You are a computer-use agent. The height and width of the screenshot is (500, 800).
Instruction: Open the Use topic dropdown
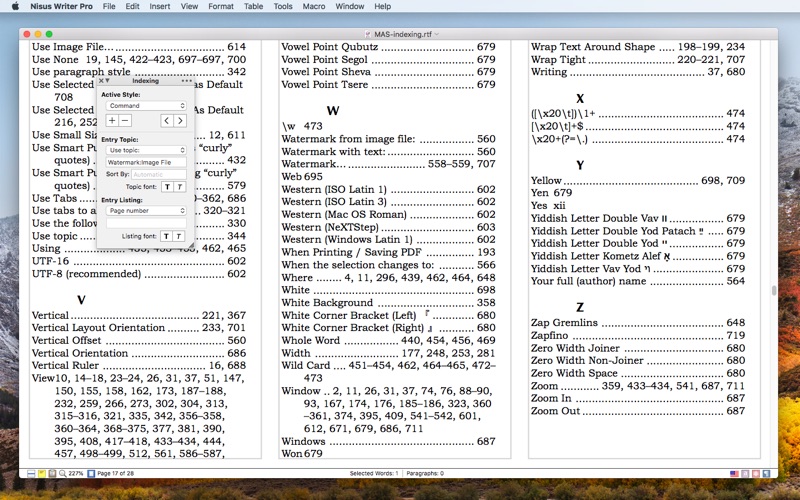point(146,150)
